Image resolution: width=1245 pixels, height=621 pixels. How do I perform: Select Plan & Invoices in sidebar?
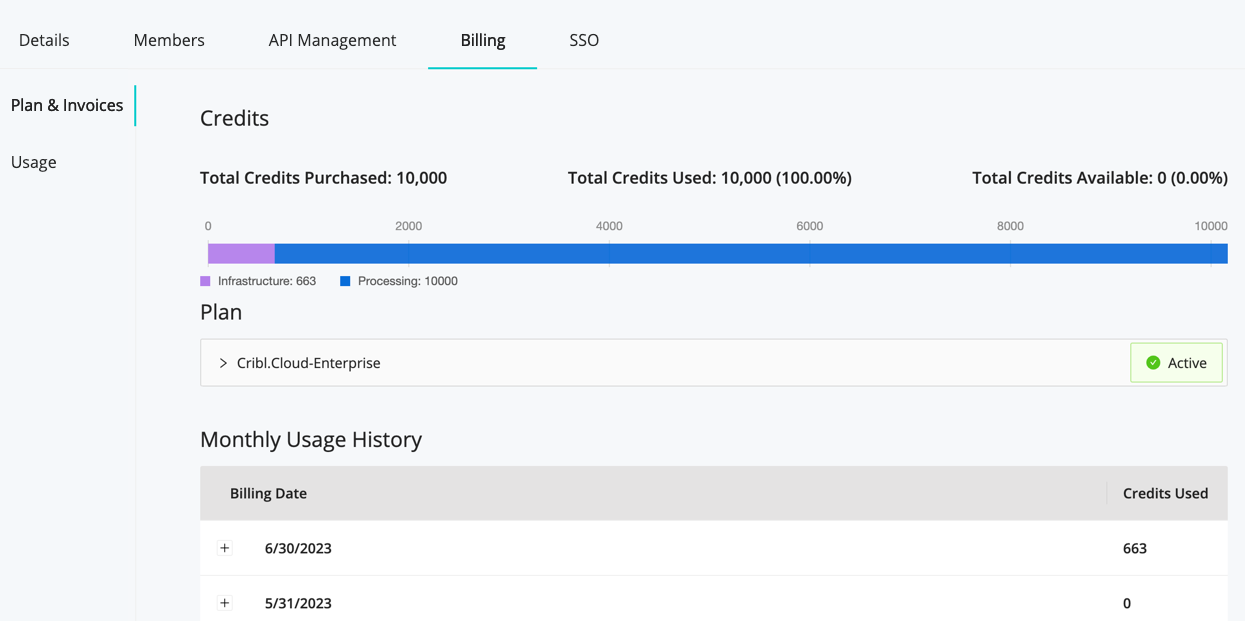(x=67, y=105)
